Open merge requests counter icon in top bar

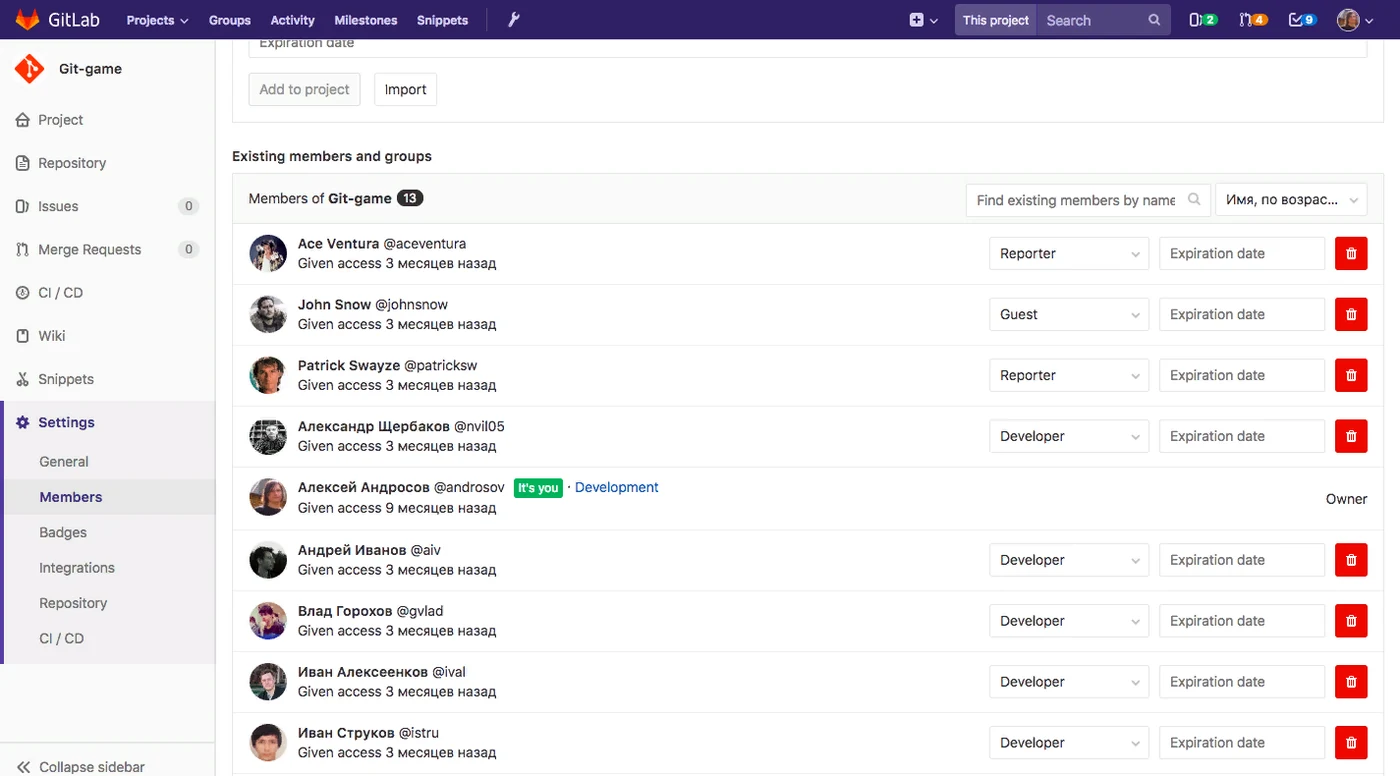click(1253, 20)
